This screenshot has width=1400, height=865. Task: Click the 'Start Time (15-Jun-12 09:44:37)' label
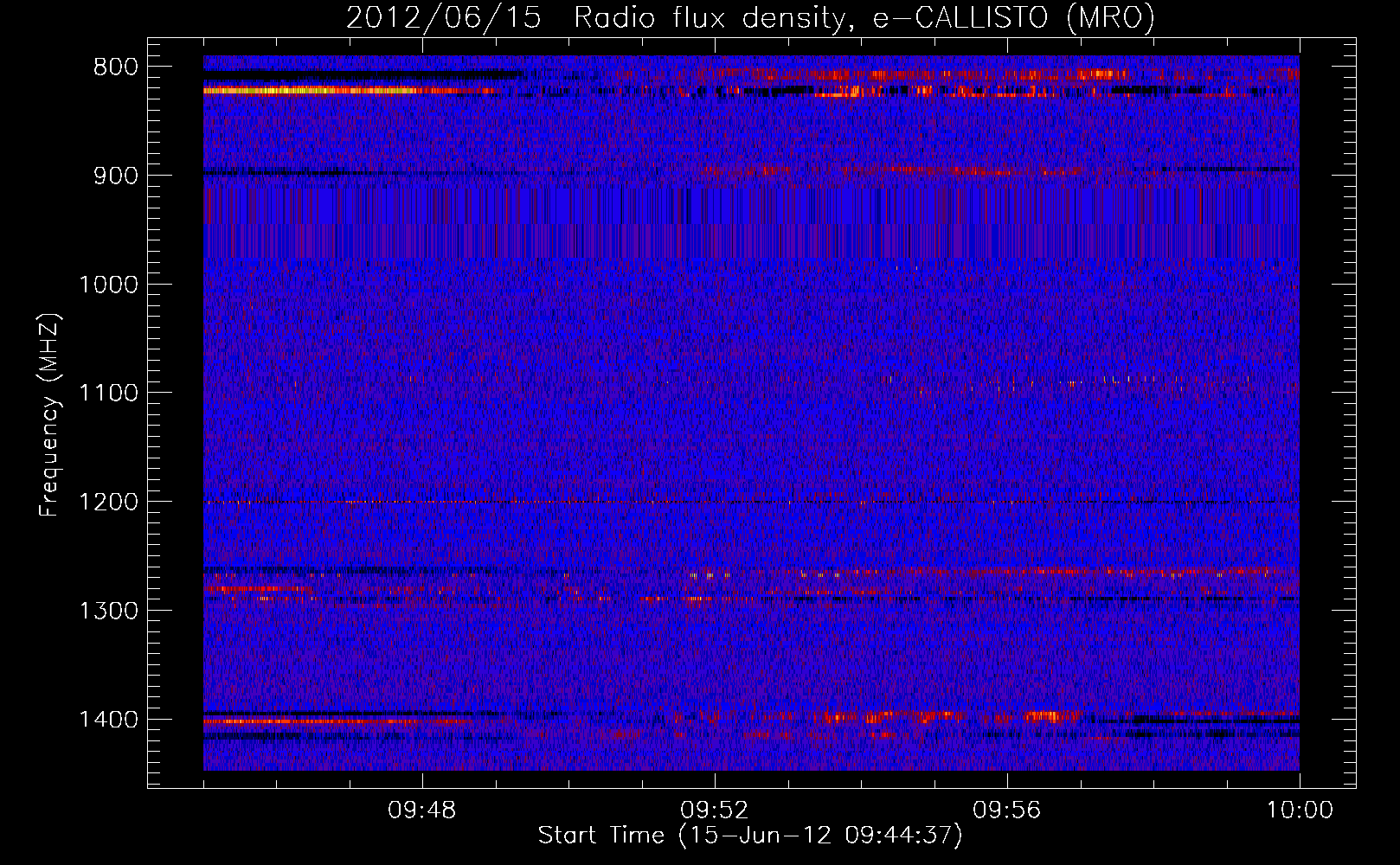750,836
